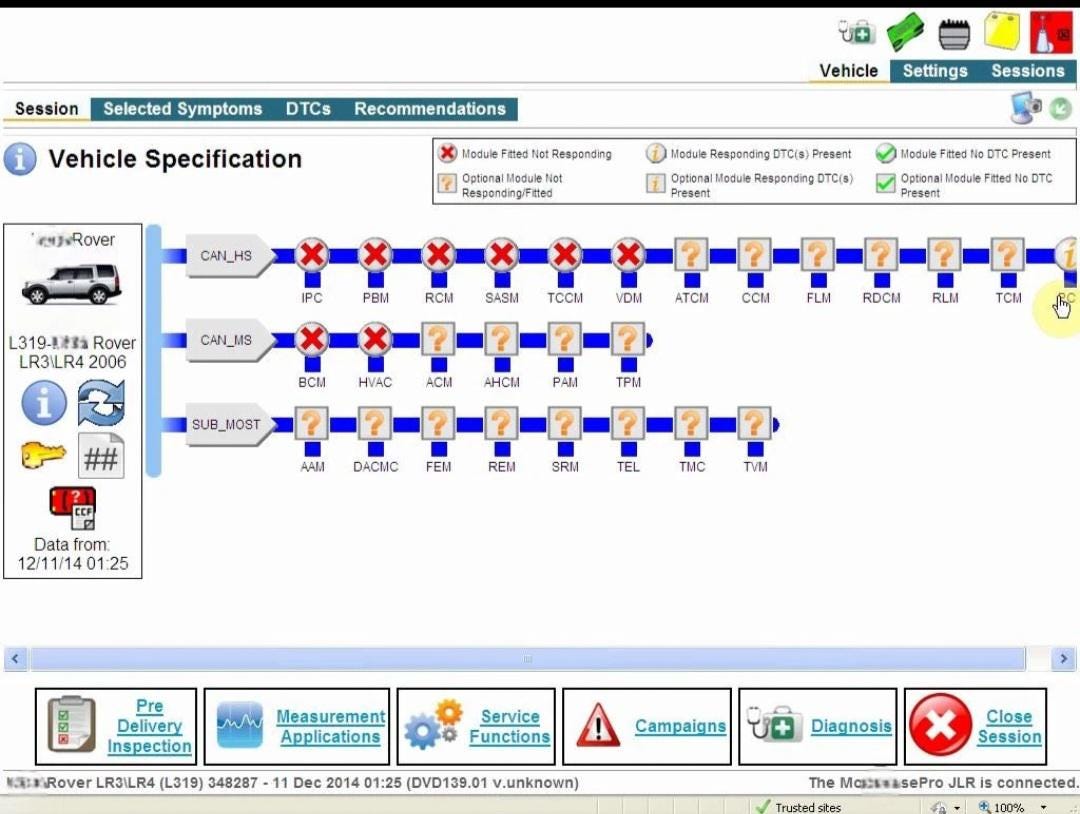Click the Campaigns warning button
This screenshot has height=814, width=1080.
click(647, 726)
